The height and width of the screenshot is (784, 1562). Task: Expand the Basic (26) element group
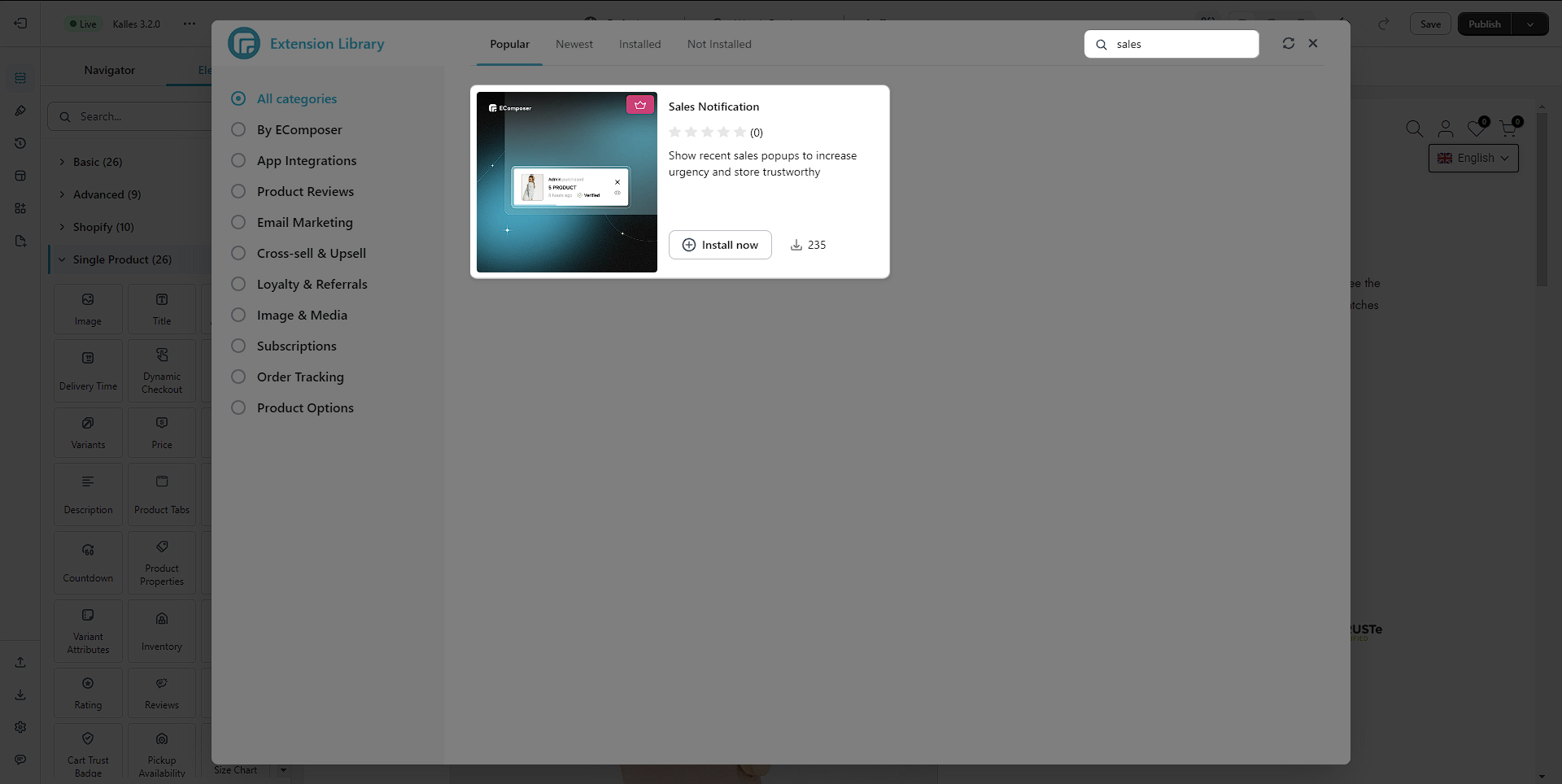[62, 162]
